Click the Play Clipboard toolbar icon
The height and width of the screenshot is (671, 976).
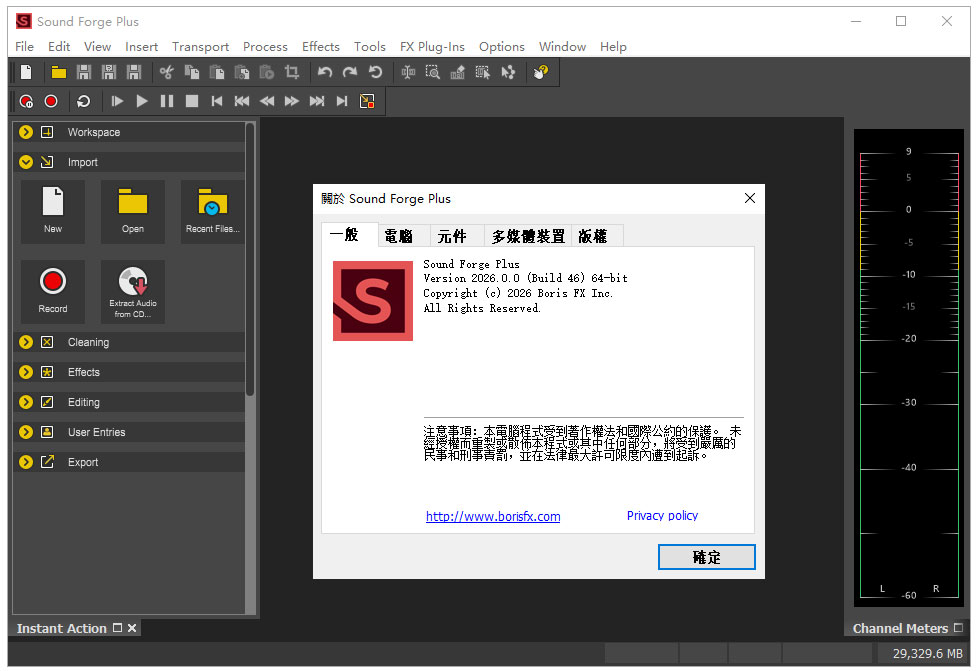click(266, 72)
